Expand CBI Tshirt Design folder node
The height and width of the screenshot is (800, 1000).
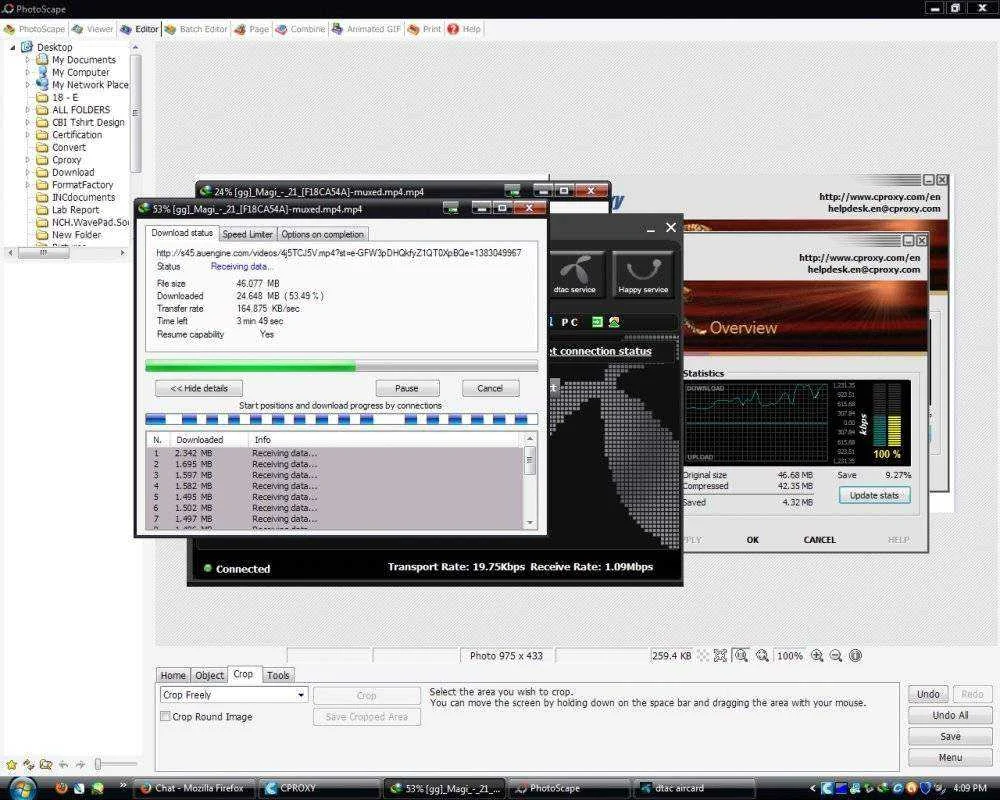click(x=27, y=122)
